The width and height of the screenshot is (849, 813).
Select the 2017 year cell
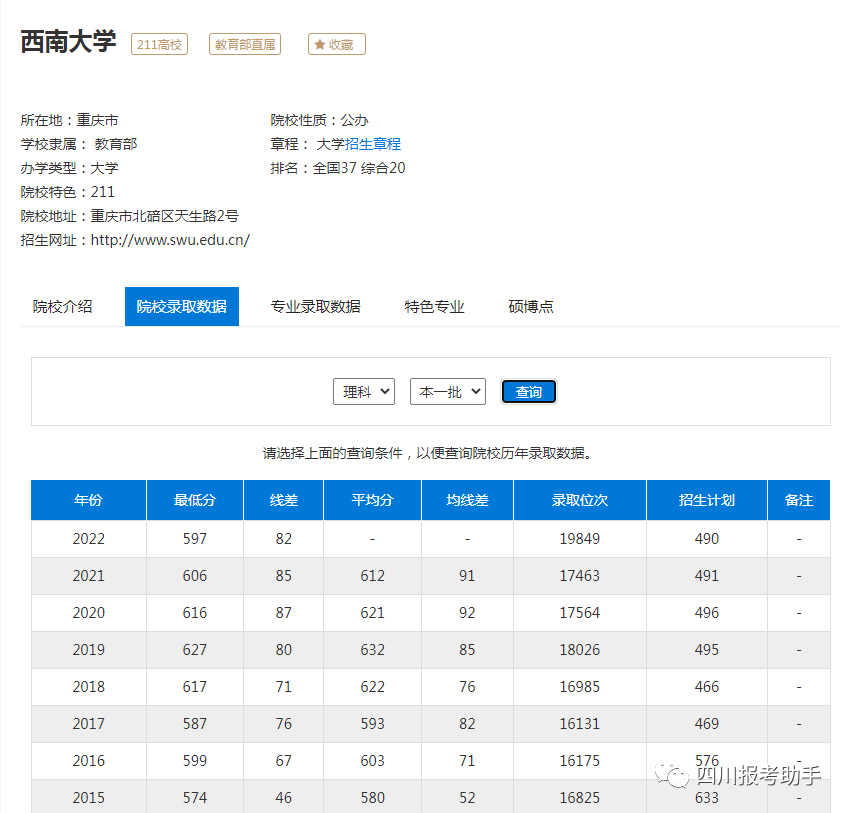tap(88, 724)
